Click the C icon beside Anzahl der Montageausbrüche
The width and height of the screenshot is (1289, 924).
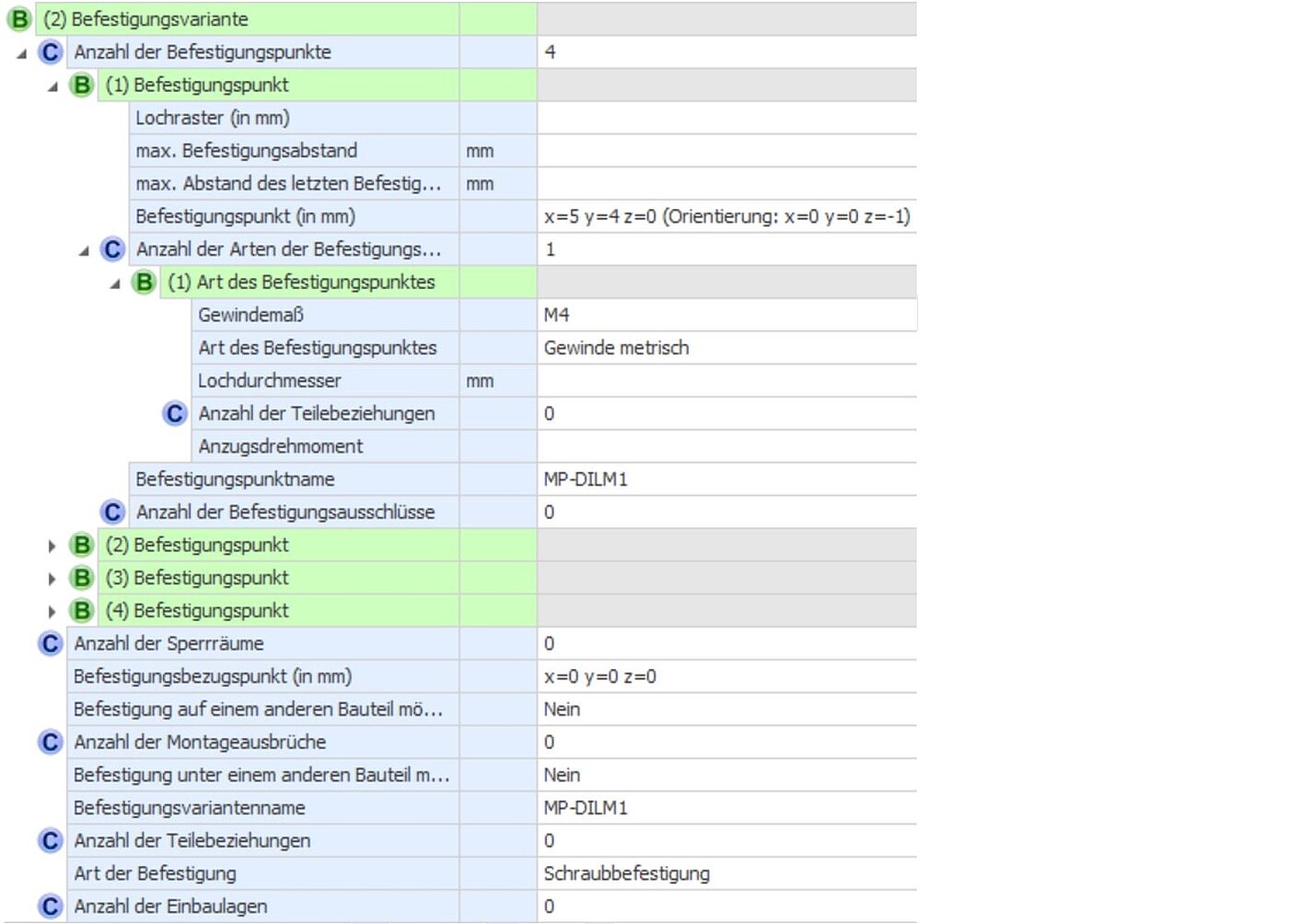click(x=51, y=742)
